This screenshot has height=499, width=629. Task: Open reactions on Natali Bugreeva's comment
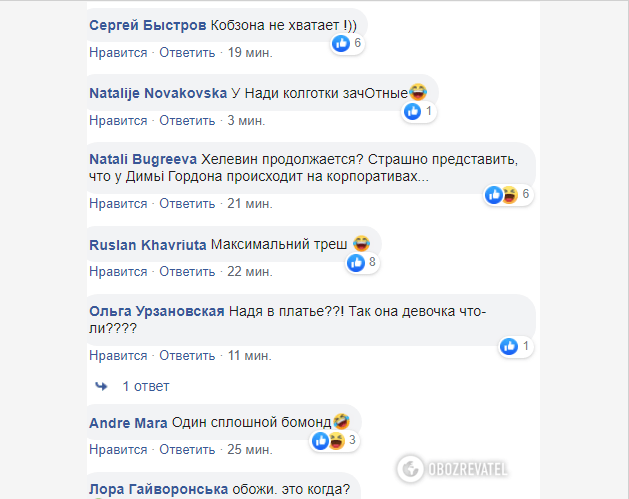[500, 195]
